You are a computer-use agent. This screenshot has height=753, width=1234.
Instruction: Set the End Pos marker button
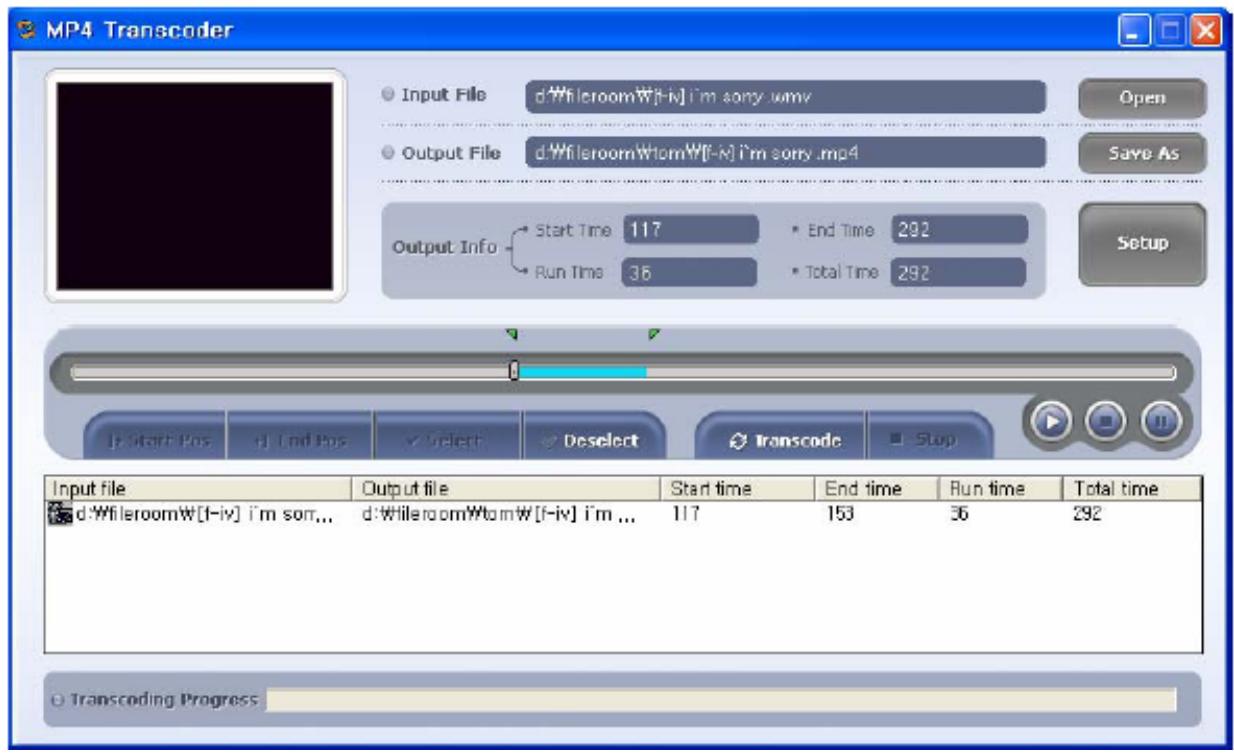pyautogui.click(x=300, y=440)
